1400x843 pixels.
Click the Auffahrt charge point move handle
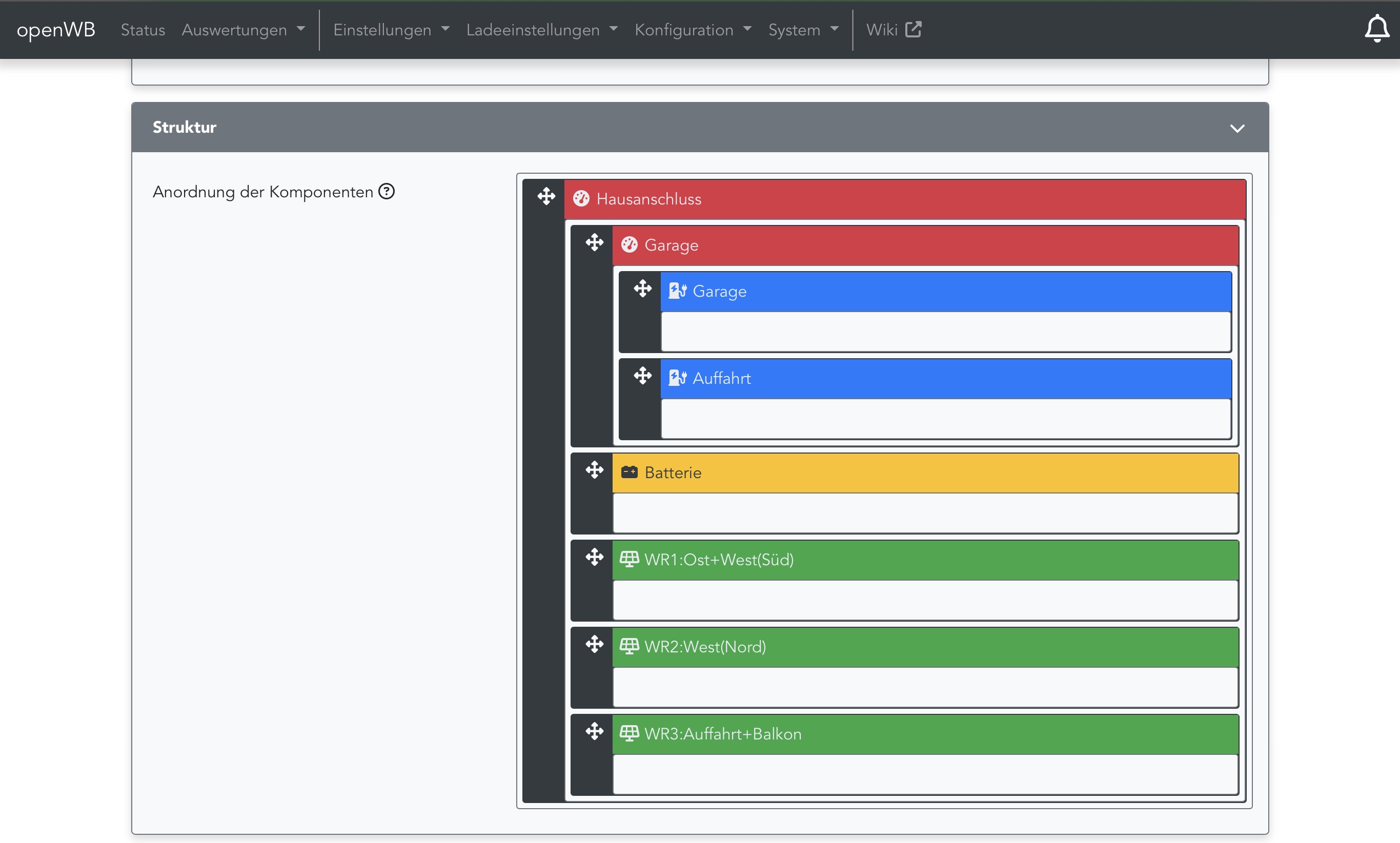click(x=643, y=376)
